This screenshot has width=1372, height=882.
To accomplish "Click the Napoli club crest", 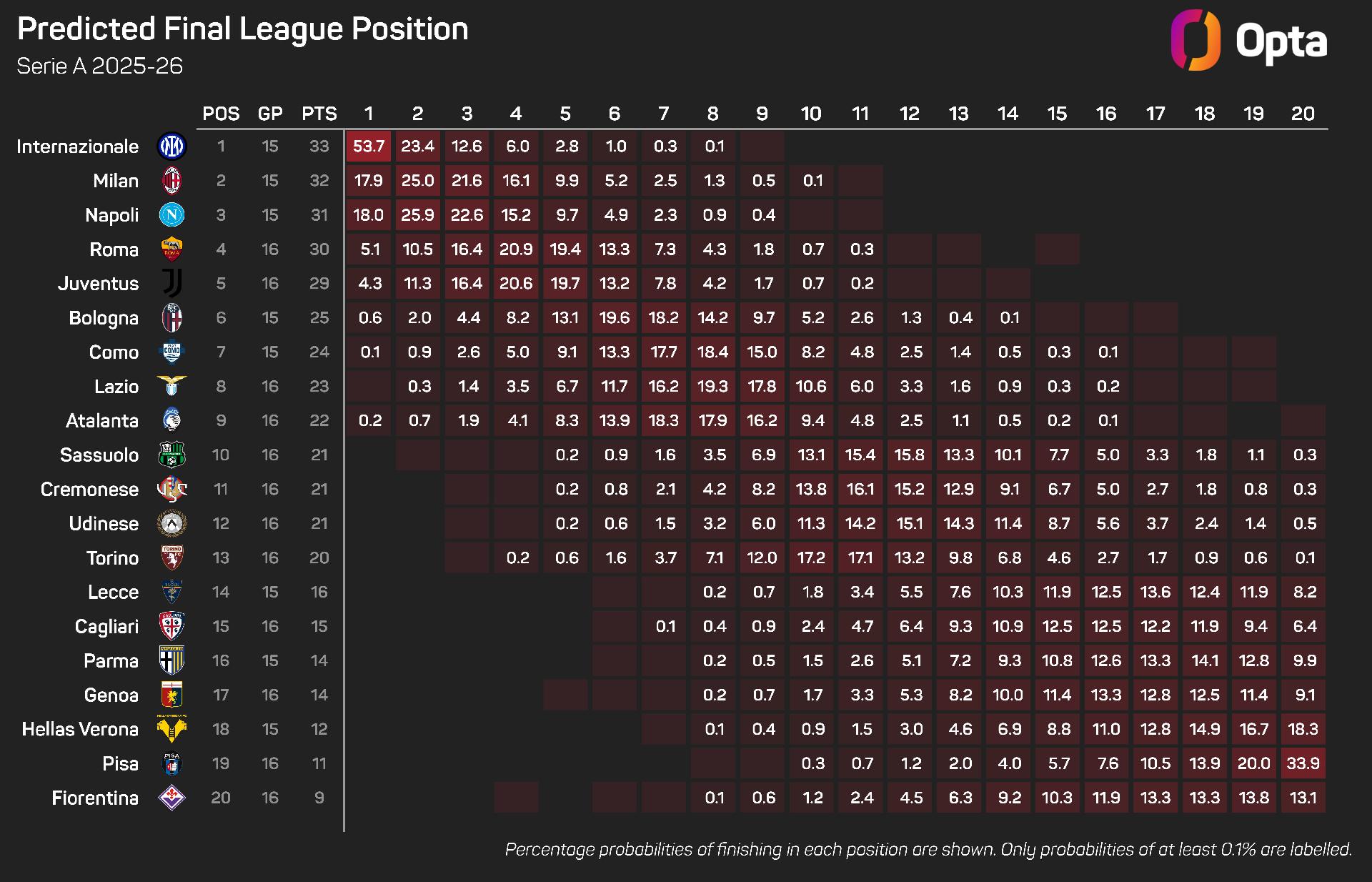I will pos(171,215).
